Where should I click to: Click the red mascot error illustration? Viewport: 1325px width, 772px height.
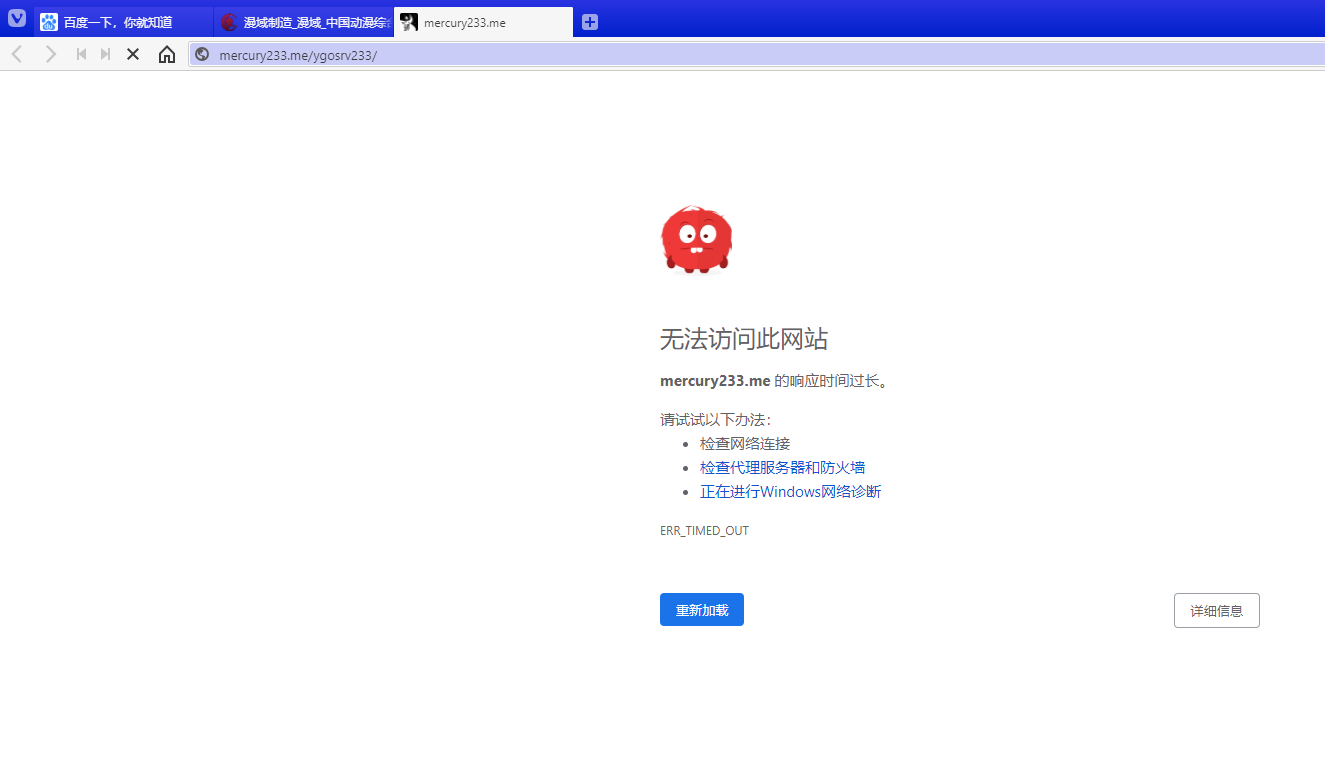tap(696, 239)
